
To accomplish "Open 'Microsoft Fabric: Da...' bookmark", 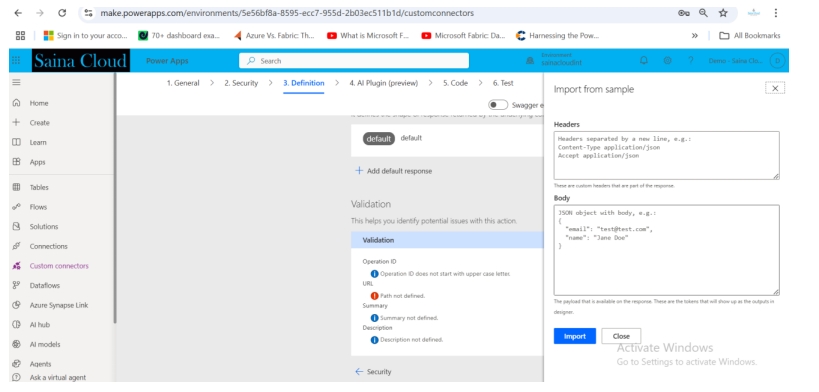I will (x=463, y=36).
